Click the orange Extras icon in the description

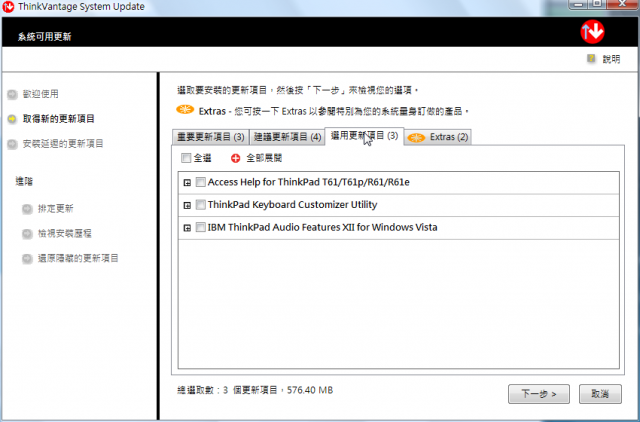(x=185, y=109)
